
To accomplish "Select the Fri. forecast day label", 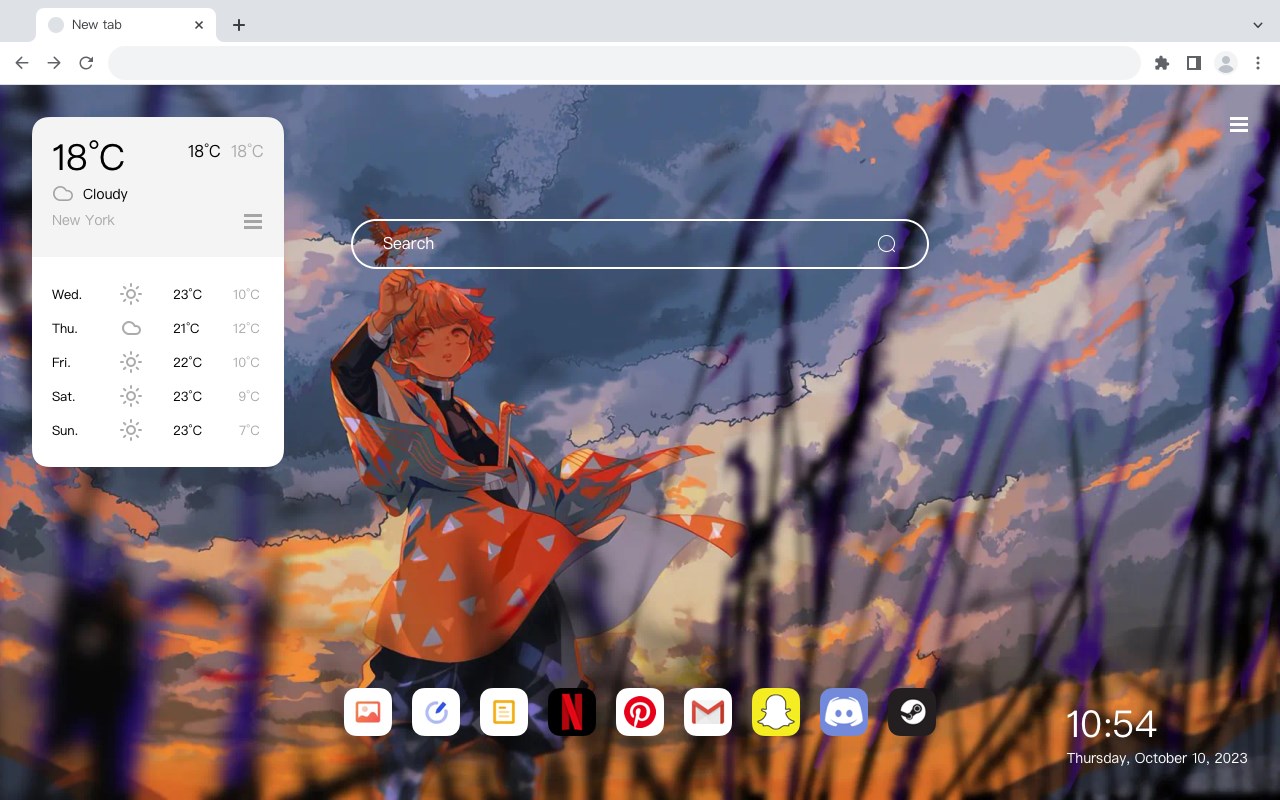I will 61,362.
